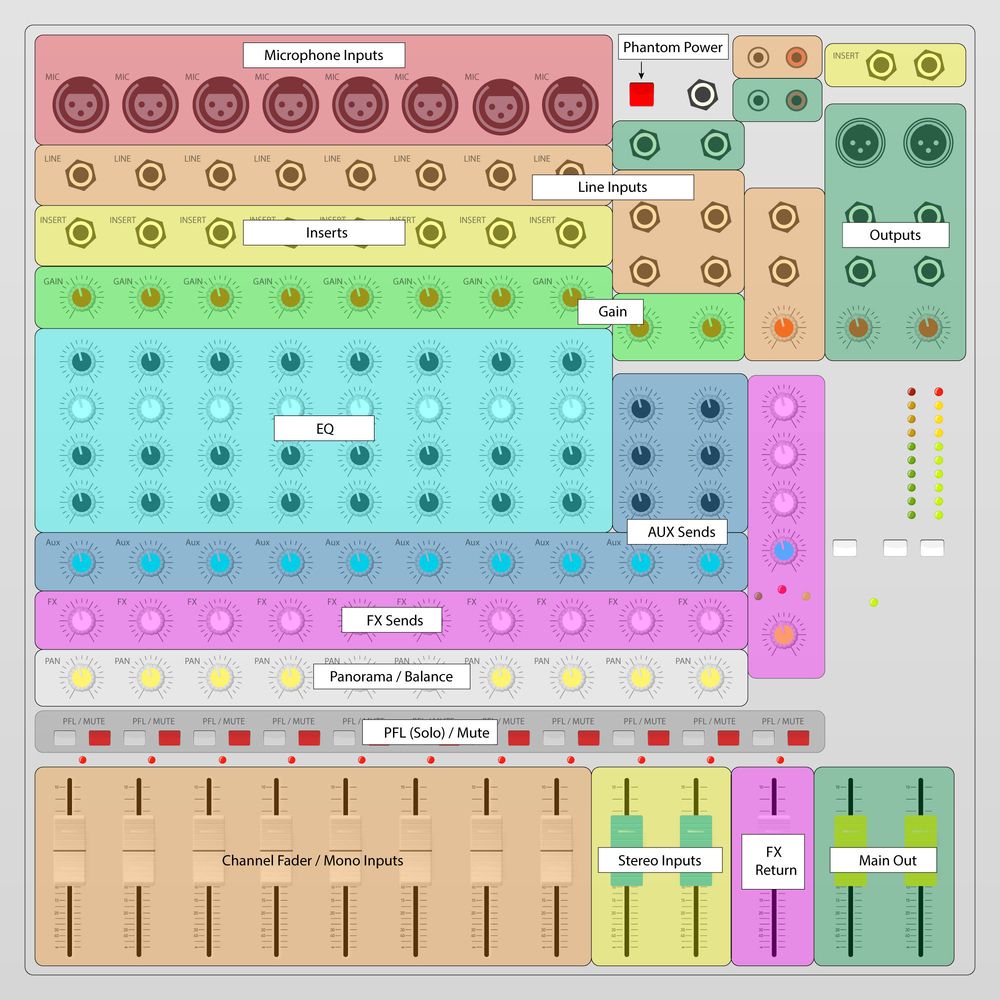
Task: Click the AUX Sends label
Action: point(678,532)
